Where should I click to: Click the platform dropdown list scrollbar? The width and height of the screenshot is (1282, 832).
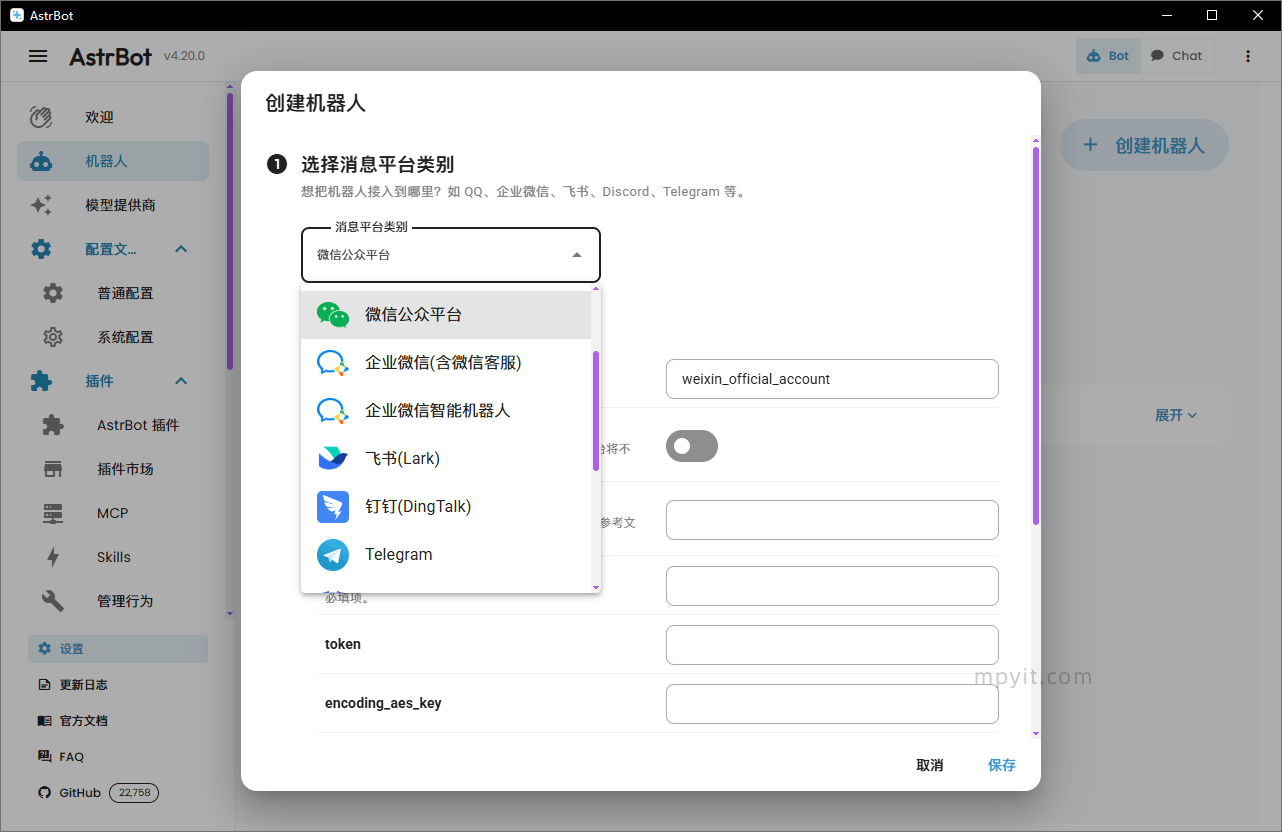point(596,411)
